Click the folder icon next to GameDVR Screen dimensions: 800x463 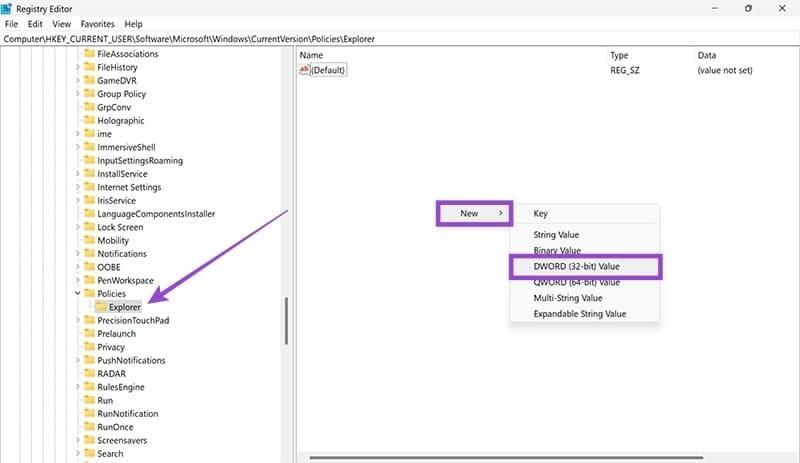tap(89, 80)
